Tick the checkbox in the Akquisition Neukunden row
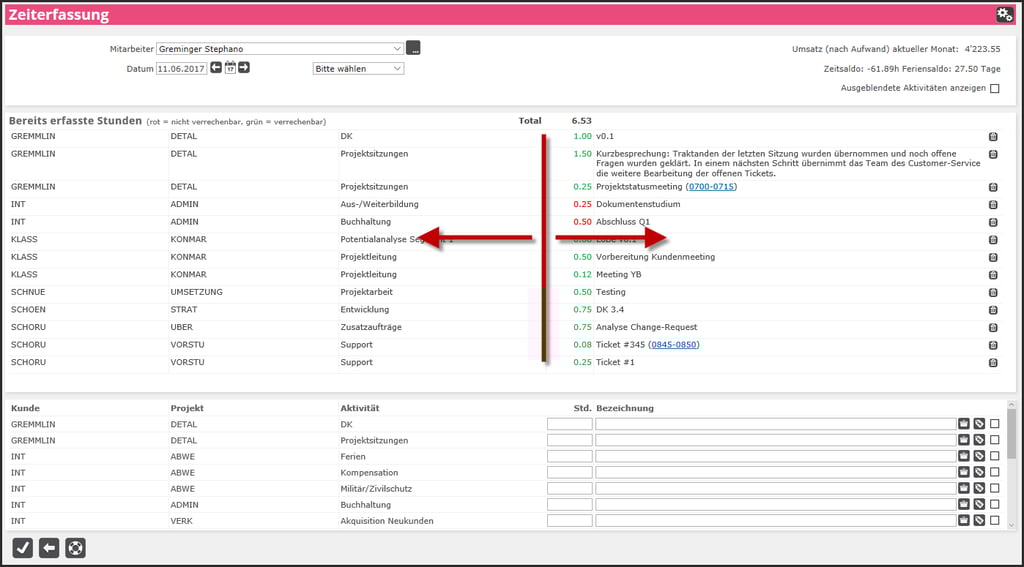Screen dimensions: 1024x567 click(994, 520)
